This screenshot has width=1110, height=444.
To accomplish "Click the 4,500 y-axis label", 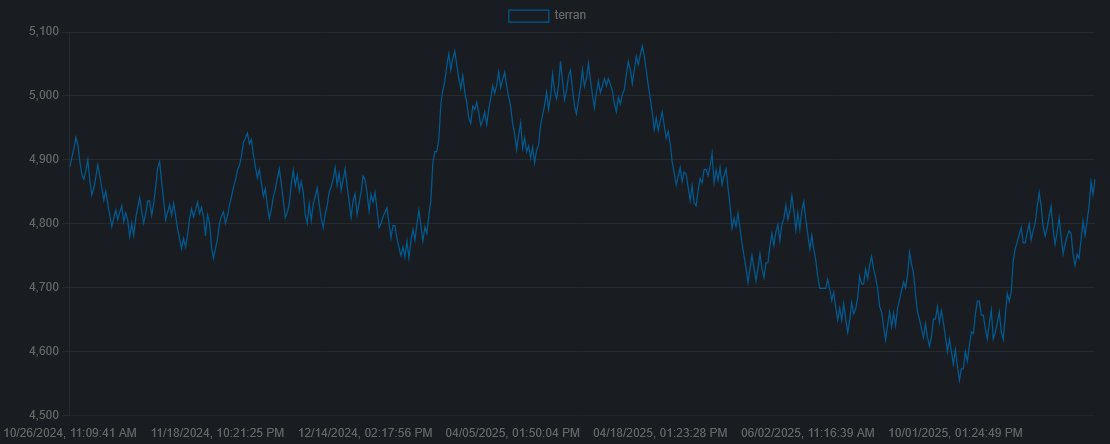I will tap(44, 415).
